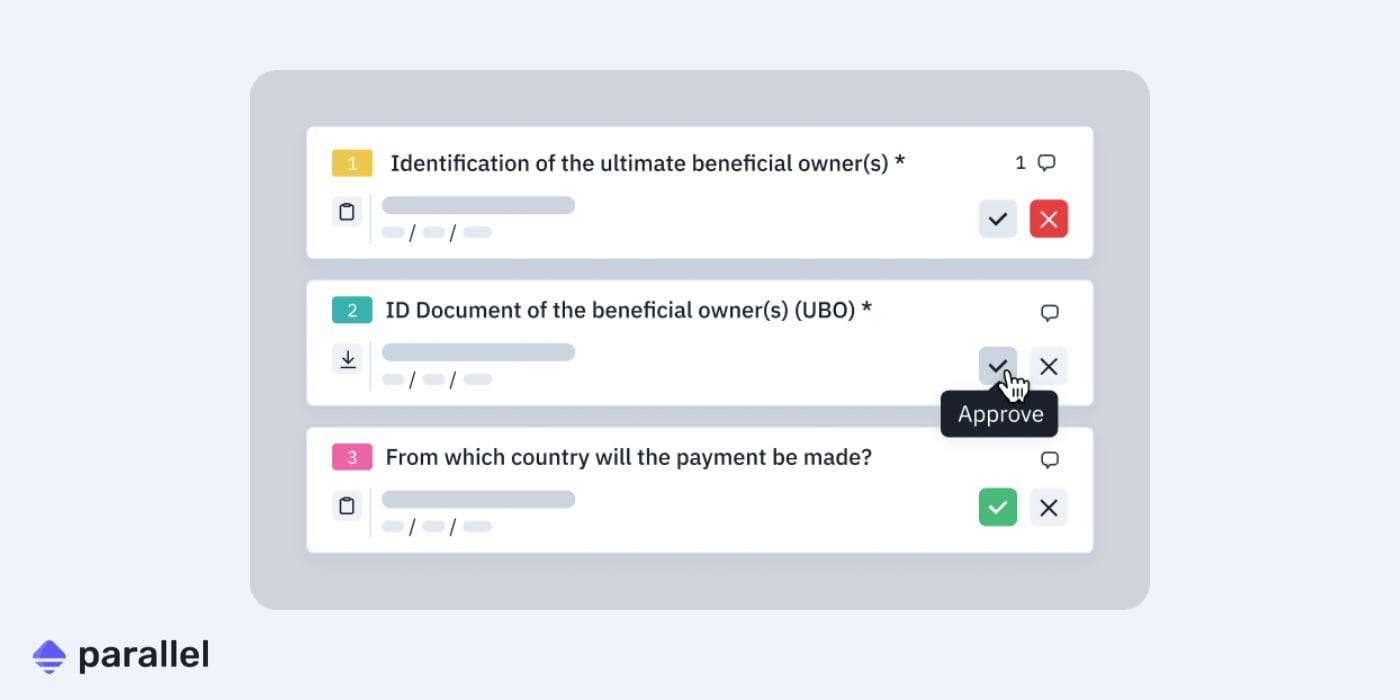
Task: Select the download icon for the ID Document item
Action: (347, 358)
